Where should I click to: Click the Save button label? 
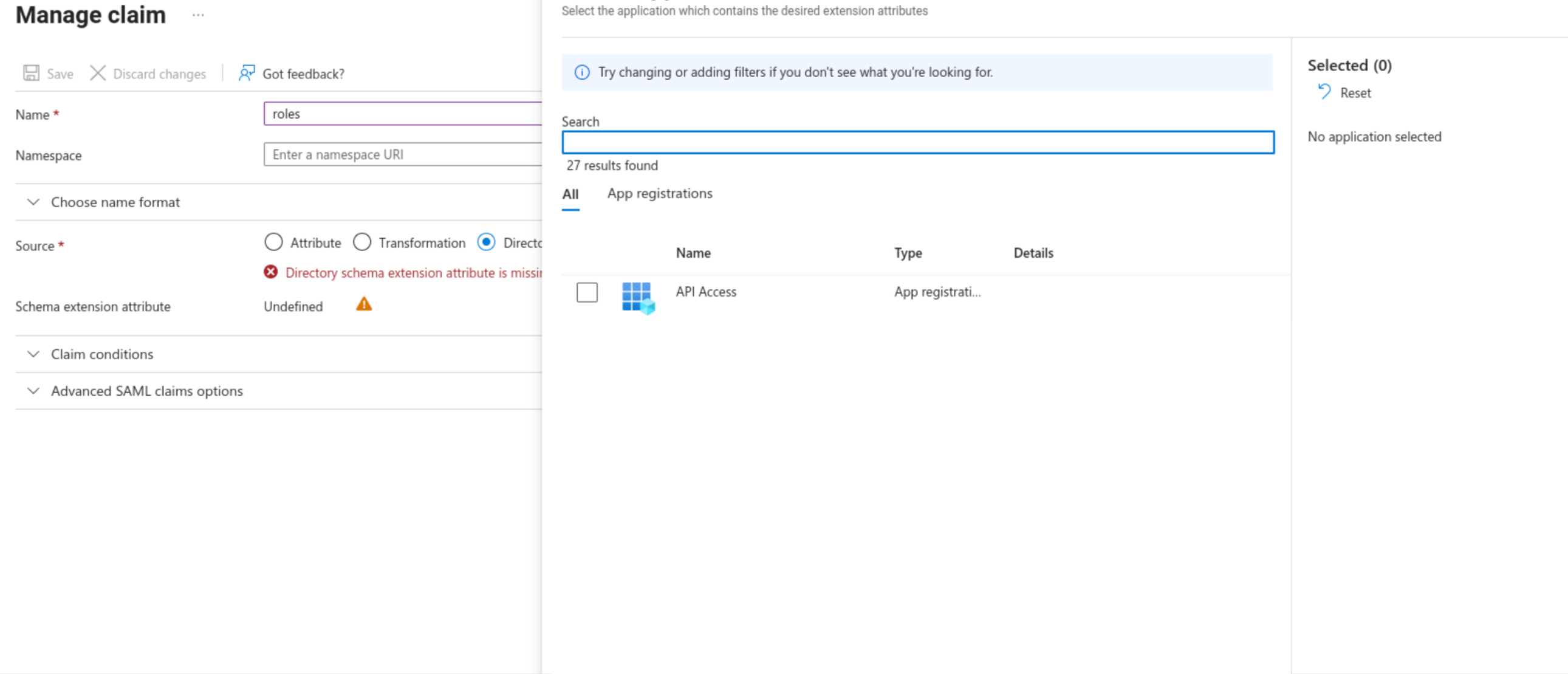[x=60, y=74]
